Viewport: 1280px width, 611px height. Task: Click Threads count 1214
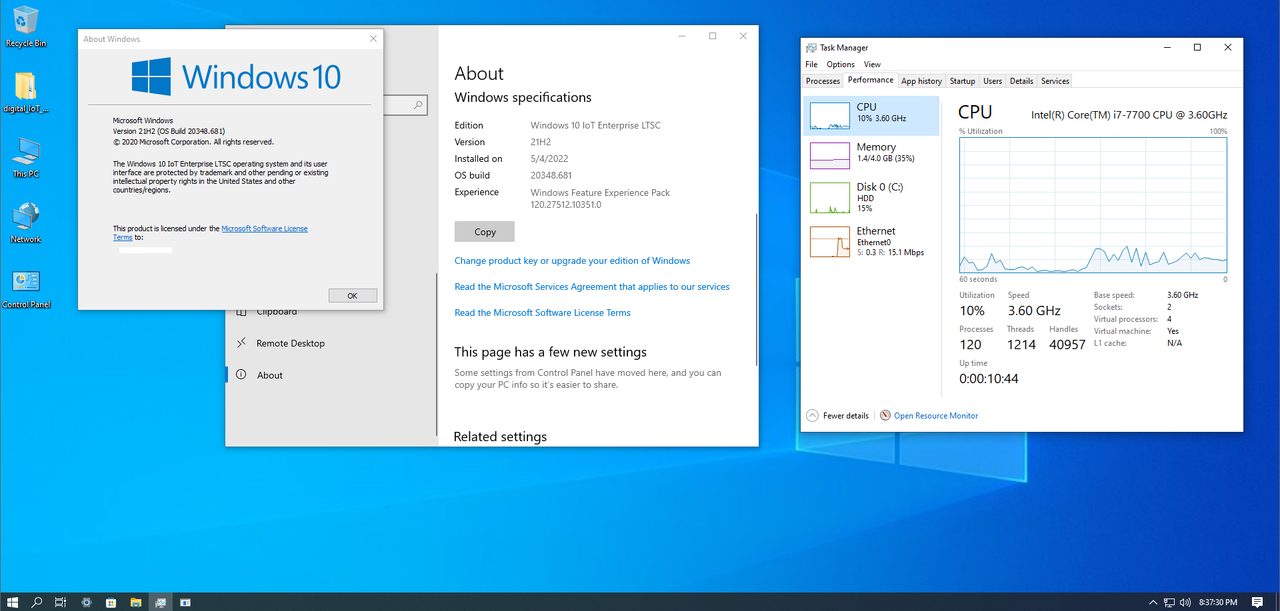point(1021,344)
